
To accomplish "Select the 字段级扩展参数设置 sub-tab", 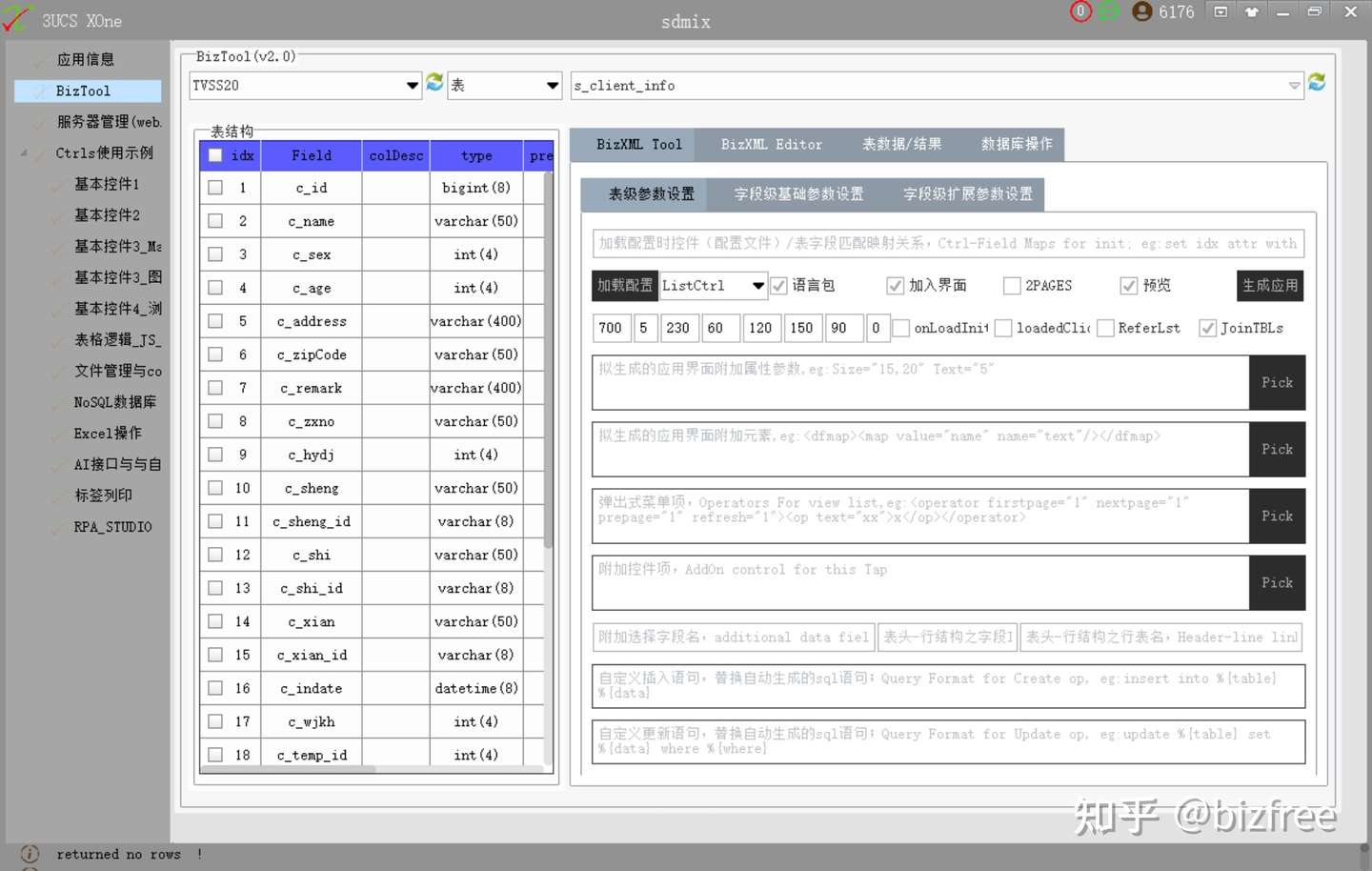I will pyautogui.click(x=968, y=194).
